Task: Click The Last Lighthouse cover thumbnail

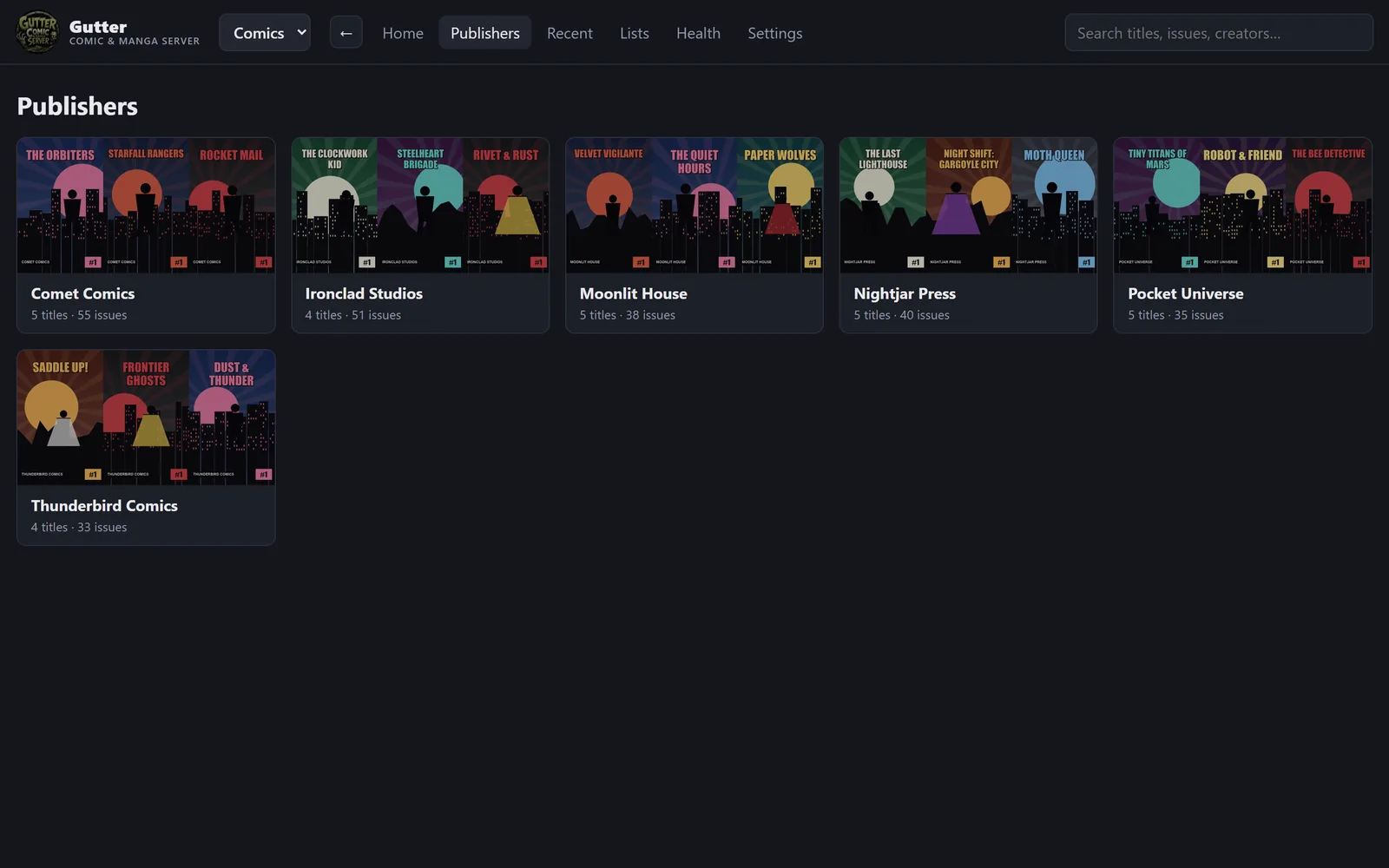Action: pyautogui.click(x=883, y=206)
